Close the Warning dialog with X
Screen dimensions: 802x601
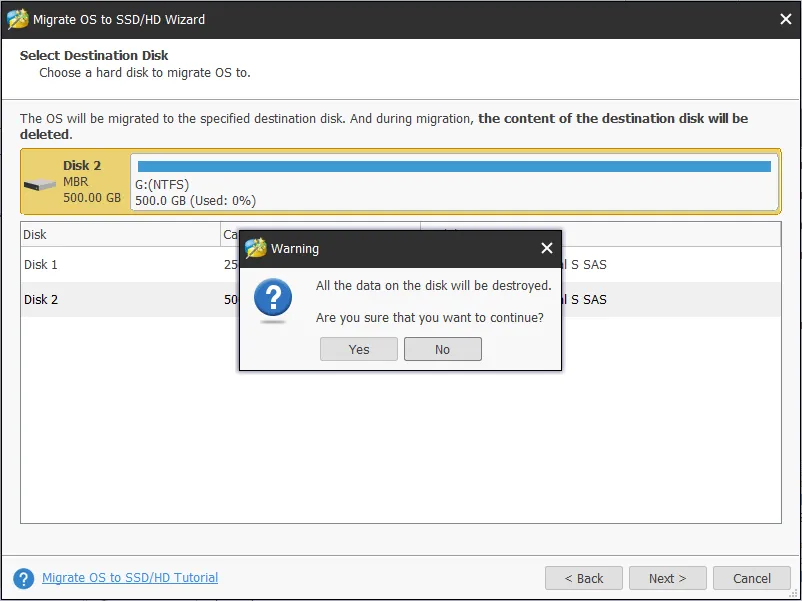coord(546,248)
